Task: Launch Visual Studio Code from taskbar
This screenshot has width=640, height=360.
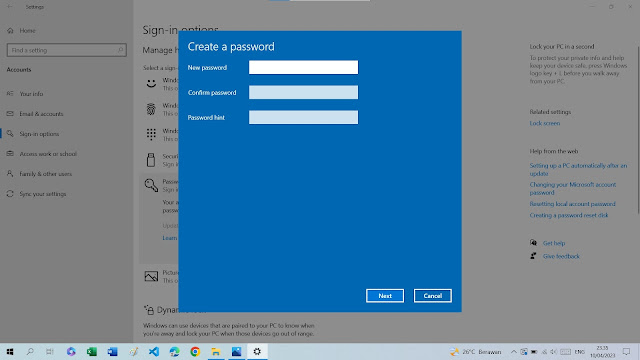Action: 154,351
